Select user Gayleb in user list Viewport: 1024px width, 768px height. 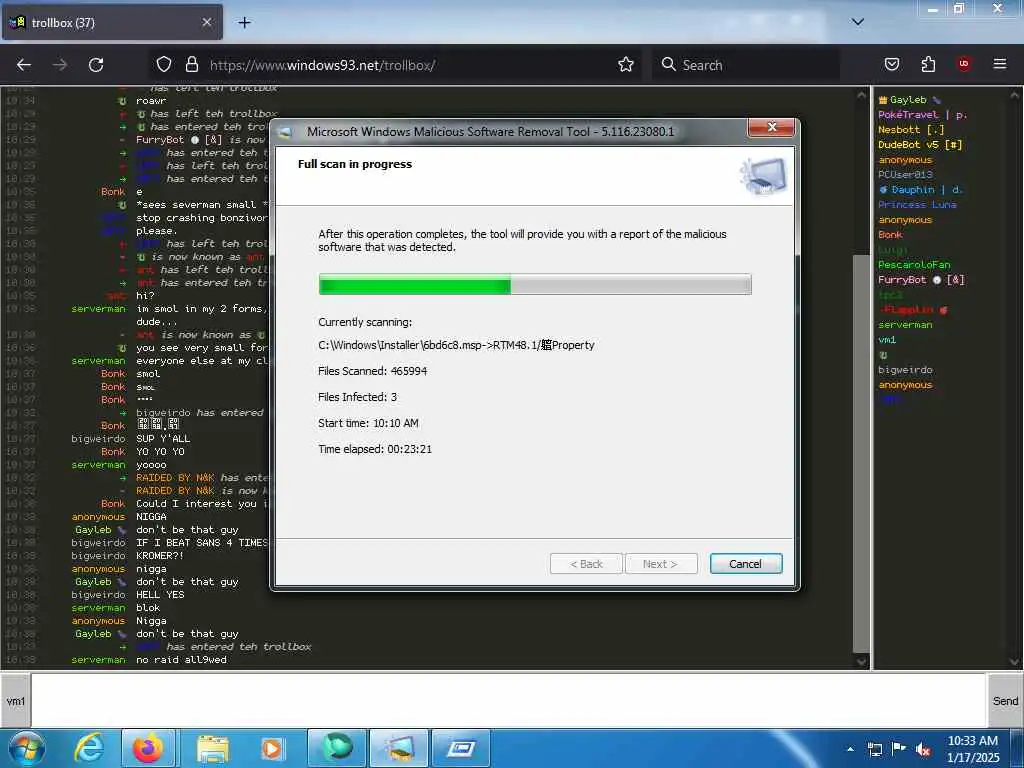click(908, 100)
